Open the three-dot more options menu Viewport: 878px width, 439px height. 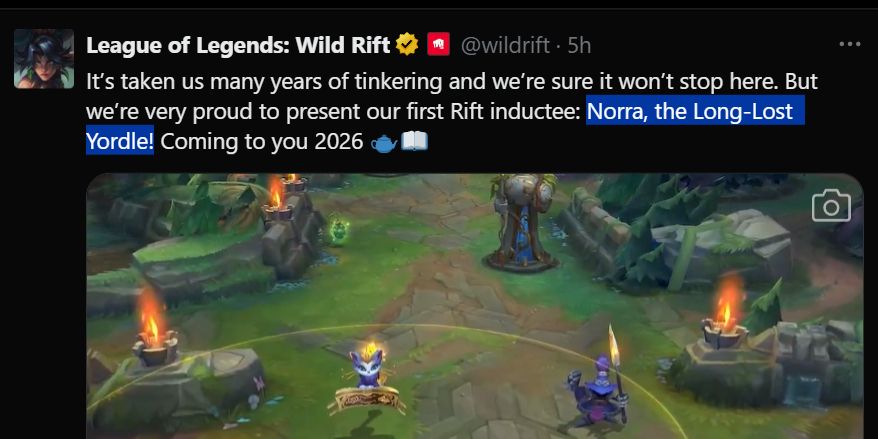pyautogui.click(x=849, y=44)
